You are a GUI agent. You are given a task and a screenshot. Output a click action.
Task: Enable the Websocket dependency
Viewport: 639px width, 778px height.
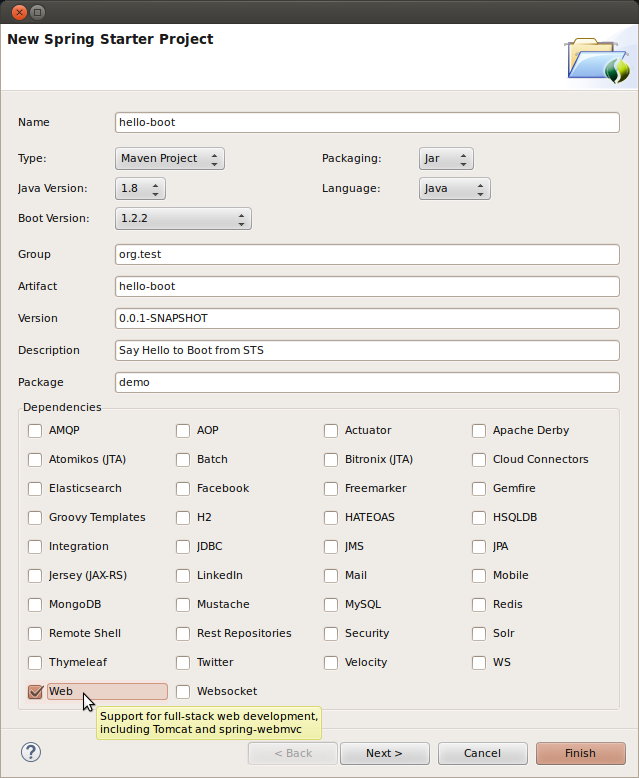[183, 692]
